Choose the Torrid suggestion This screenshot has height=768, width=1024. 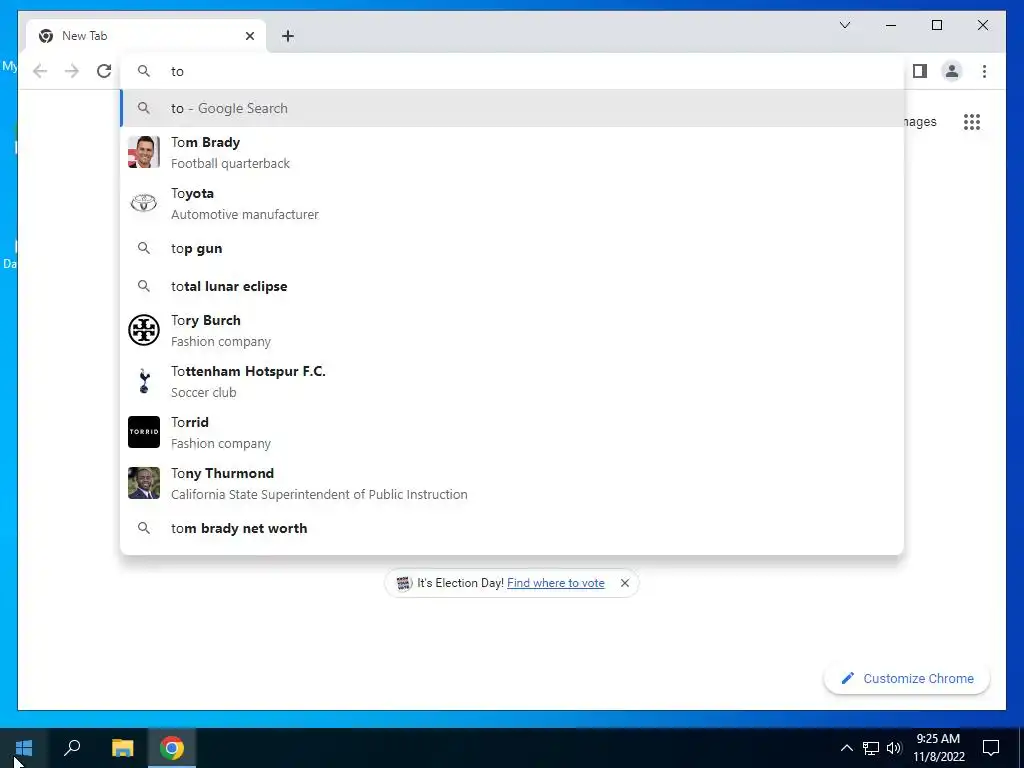point(513,432)
